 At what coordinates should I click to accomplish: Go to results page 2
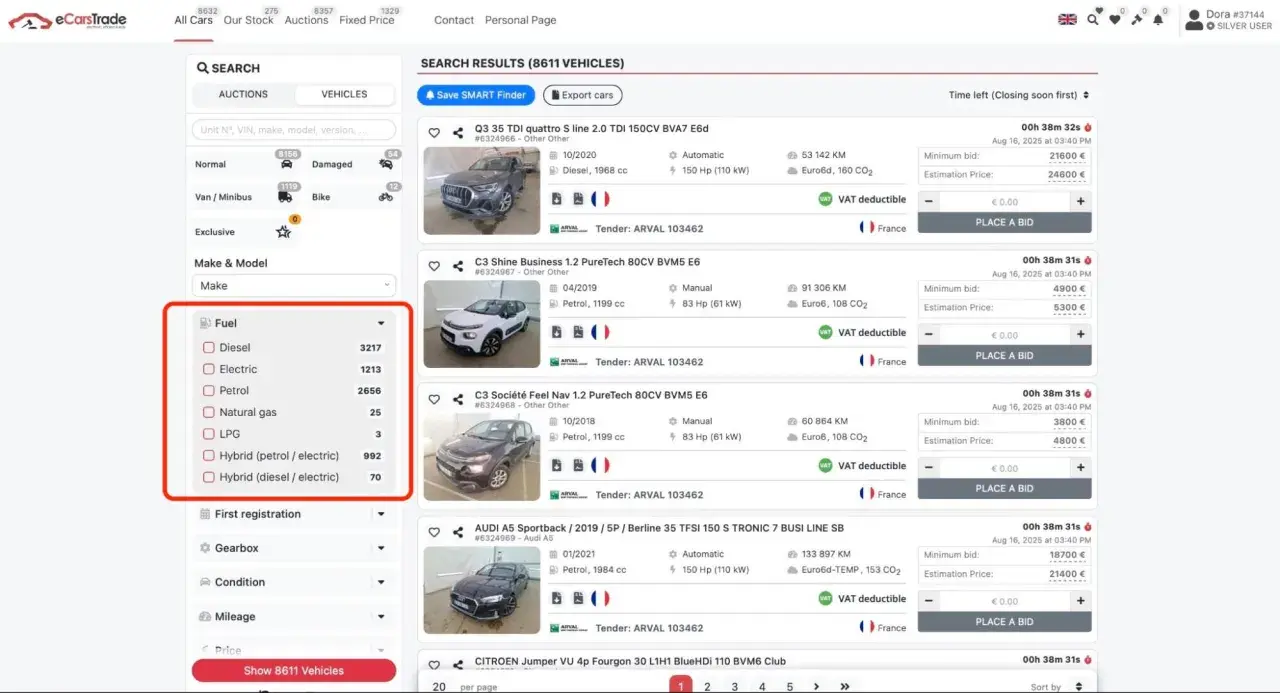[x=707, y=687]
